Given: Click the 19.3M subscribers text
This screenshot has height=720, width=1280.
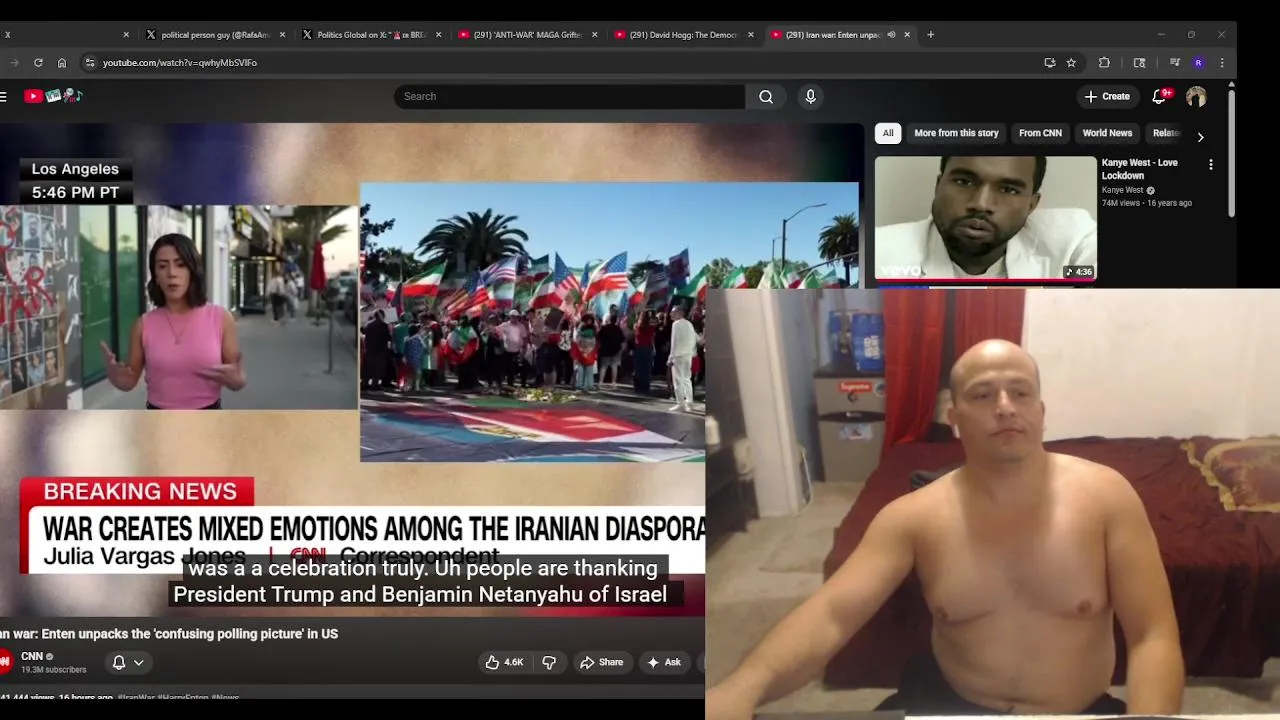Looking at the screenshot, I should (53, 669).
